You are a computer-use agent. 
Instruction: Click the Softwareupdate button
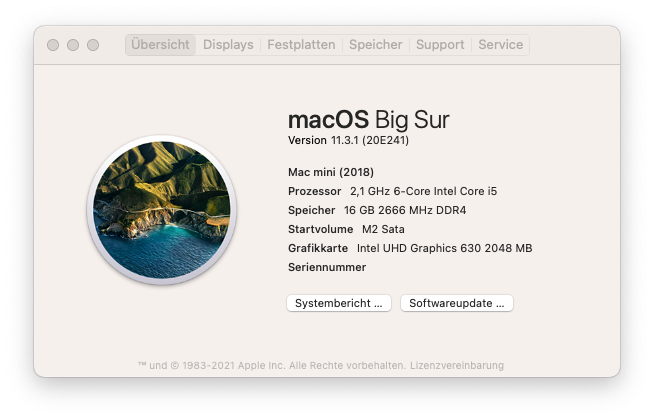coord(457,303)
